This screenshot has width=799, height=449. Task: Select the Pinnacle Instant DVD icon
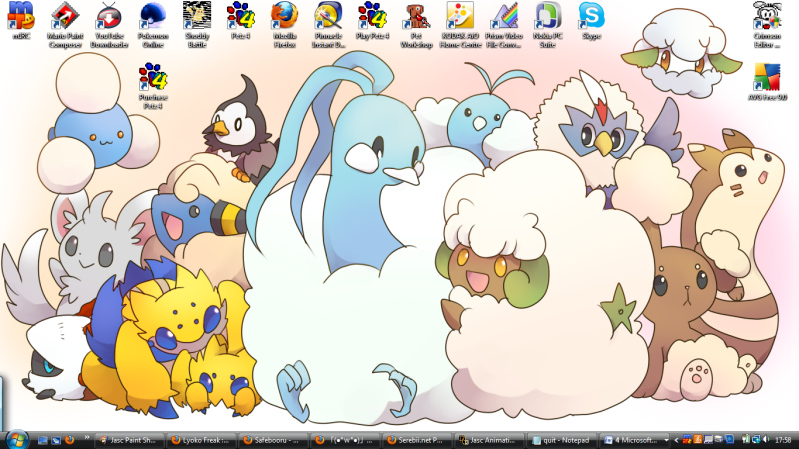328,25
